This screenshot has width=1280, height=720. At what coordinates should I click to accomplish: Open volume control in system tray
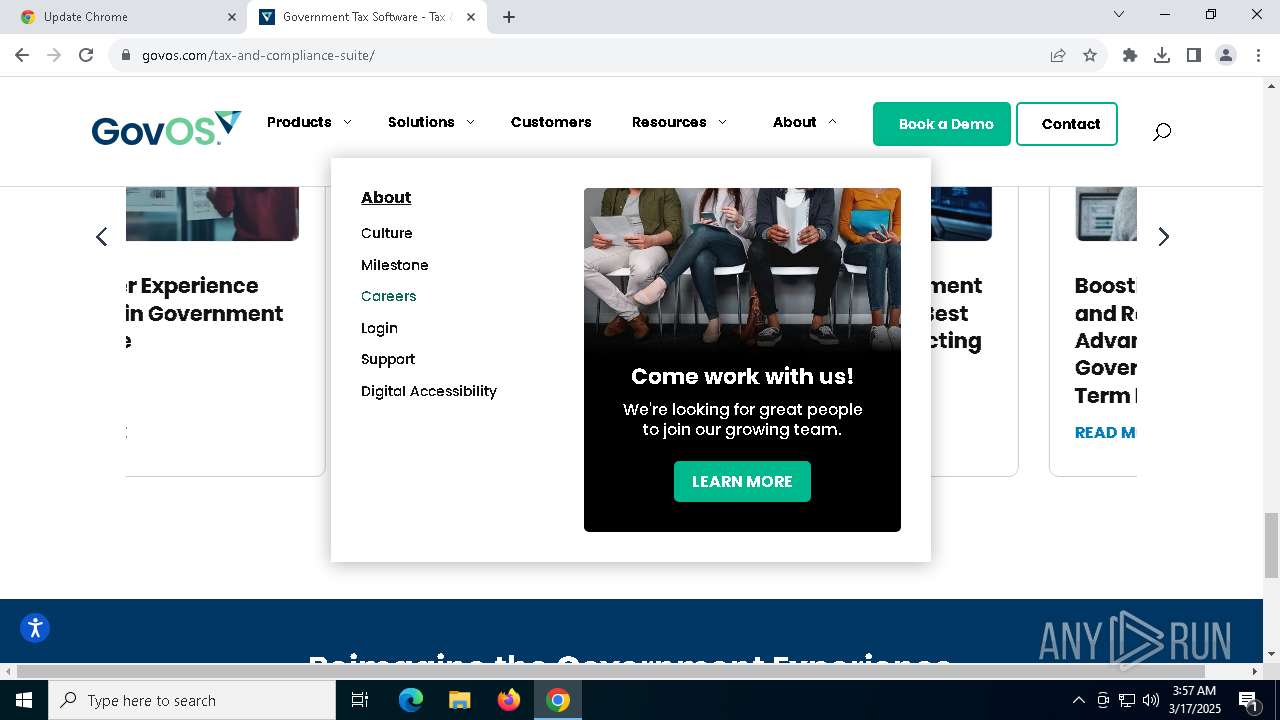(1151, 700)
